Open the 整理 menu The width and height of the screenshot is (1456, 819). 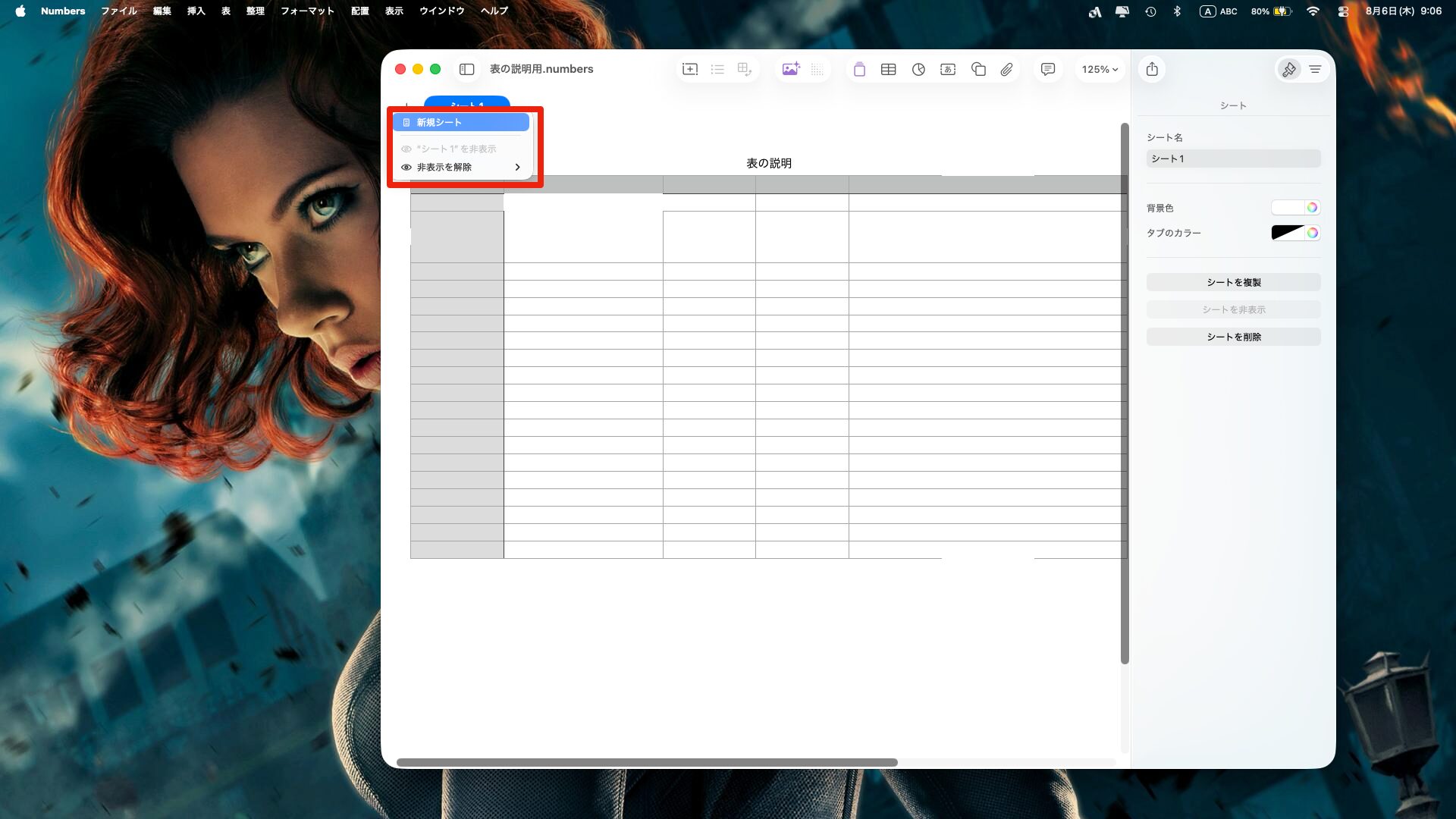pos(256,11)
